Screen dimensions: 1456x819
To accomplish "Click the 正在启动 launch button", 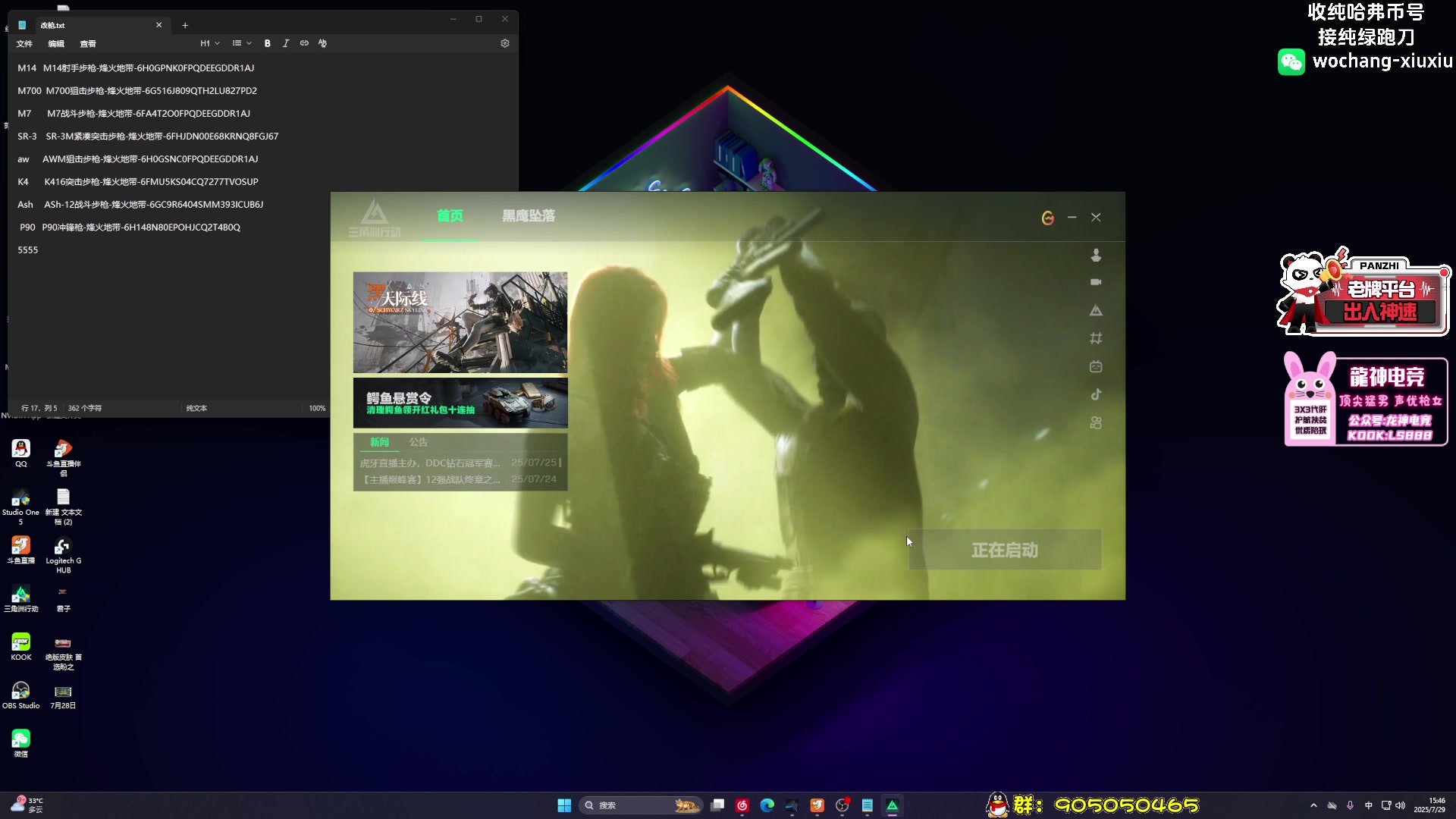I will click(1005, 550).
